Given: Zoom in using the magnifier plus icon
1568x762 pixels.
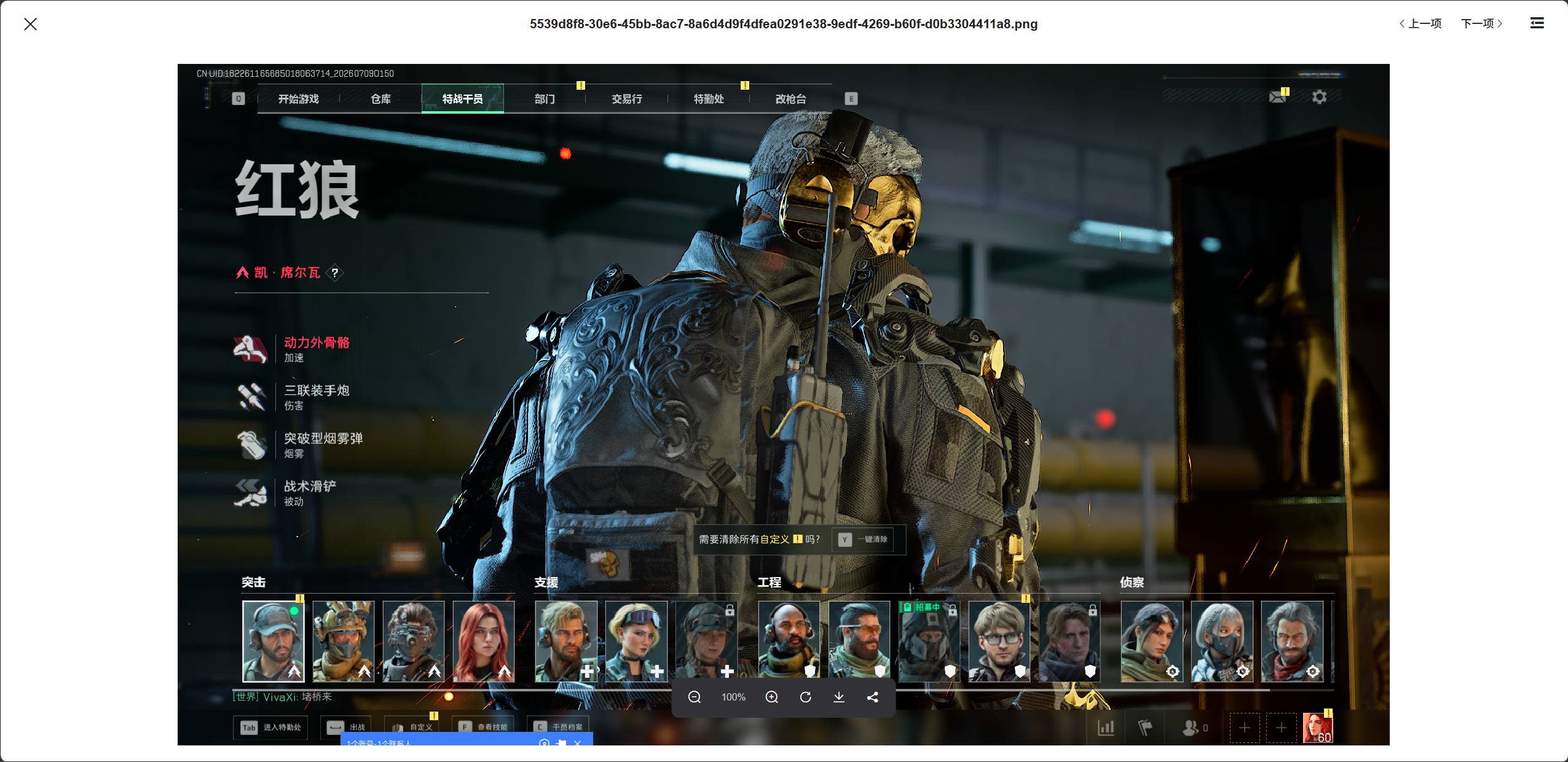Looking at the screenshot, I should (x=772, y=697).
